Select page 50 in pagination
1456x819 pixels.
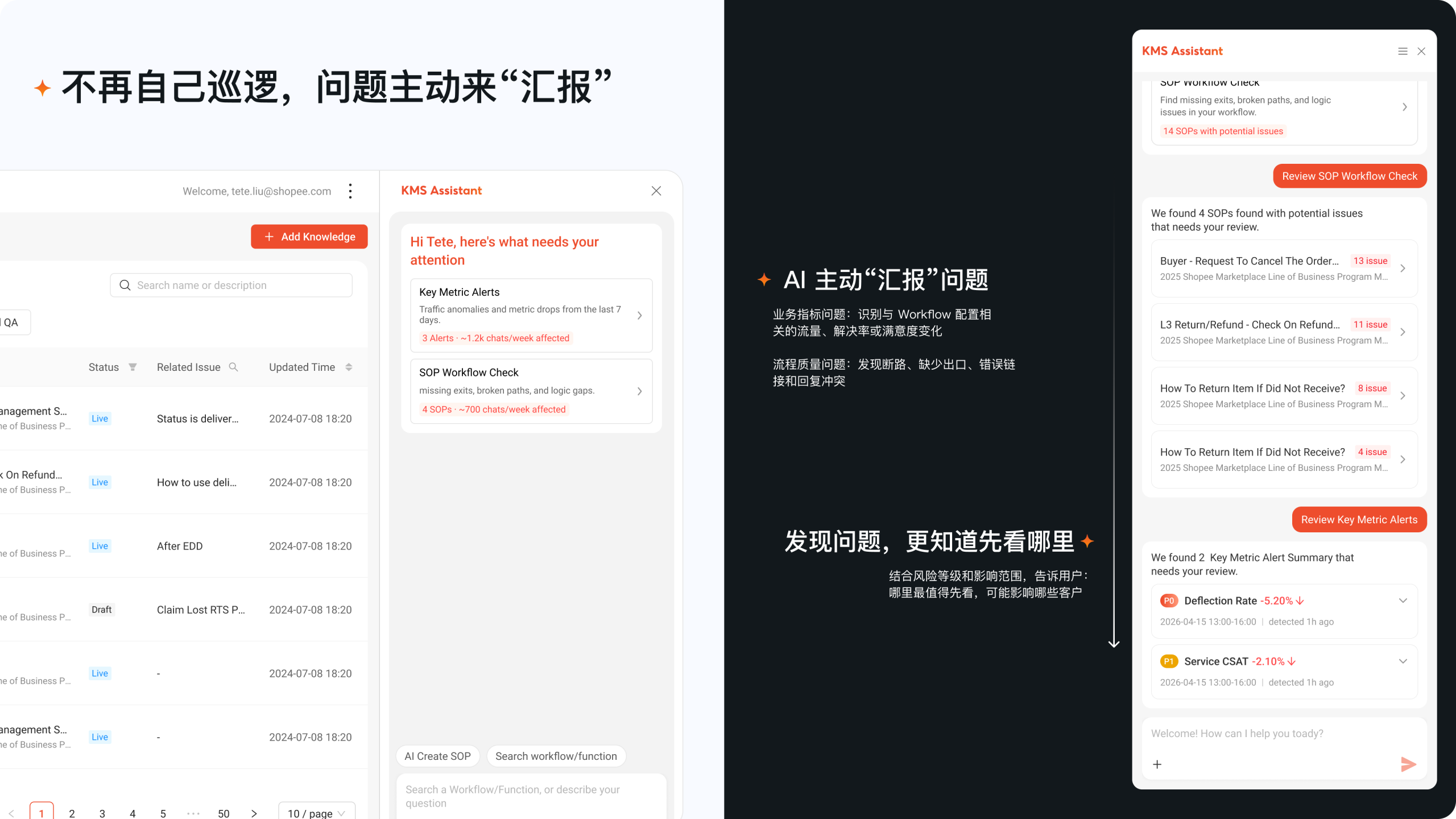pyautogui.click(x=224, y=813)
